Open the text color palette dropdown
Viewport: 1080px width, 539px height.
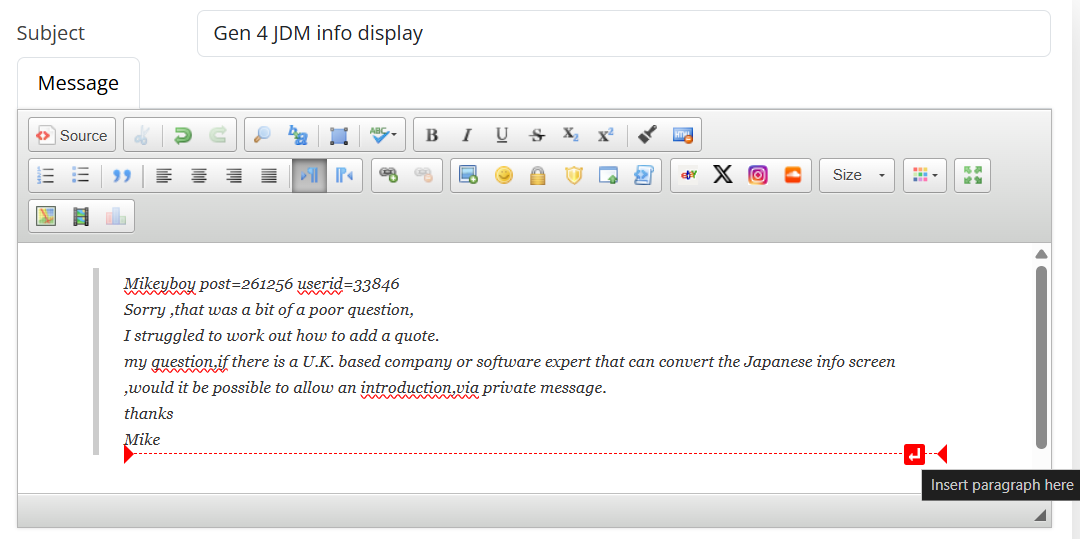coord(925,175)
